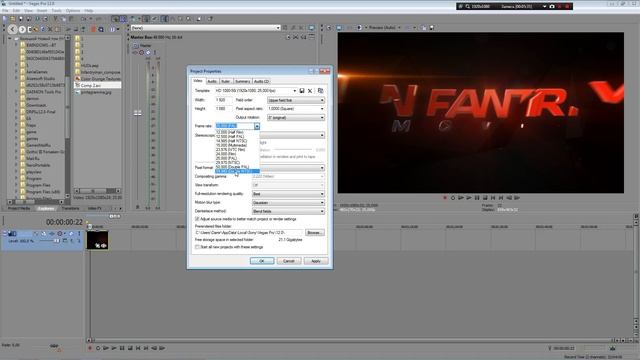Open the Deinterlace method dropdown
This screenshot has width=640, height=360.
tap(288, 211)
